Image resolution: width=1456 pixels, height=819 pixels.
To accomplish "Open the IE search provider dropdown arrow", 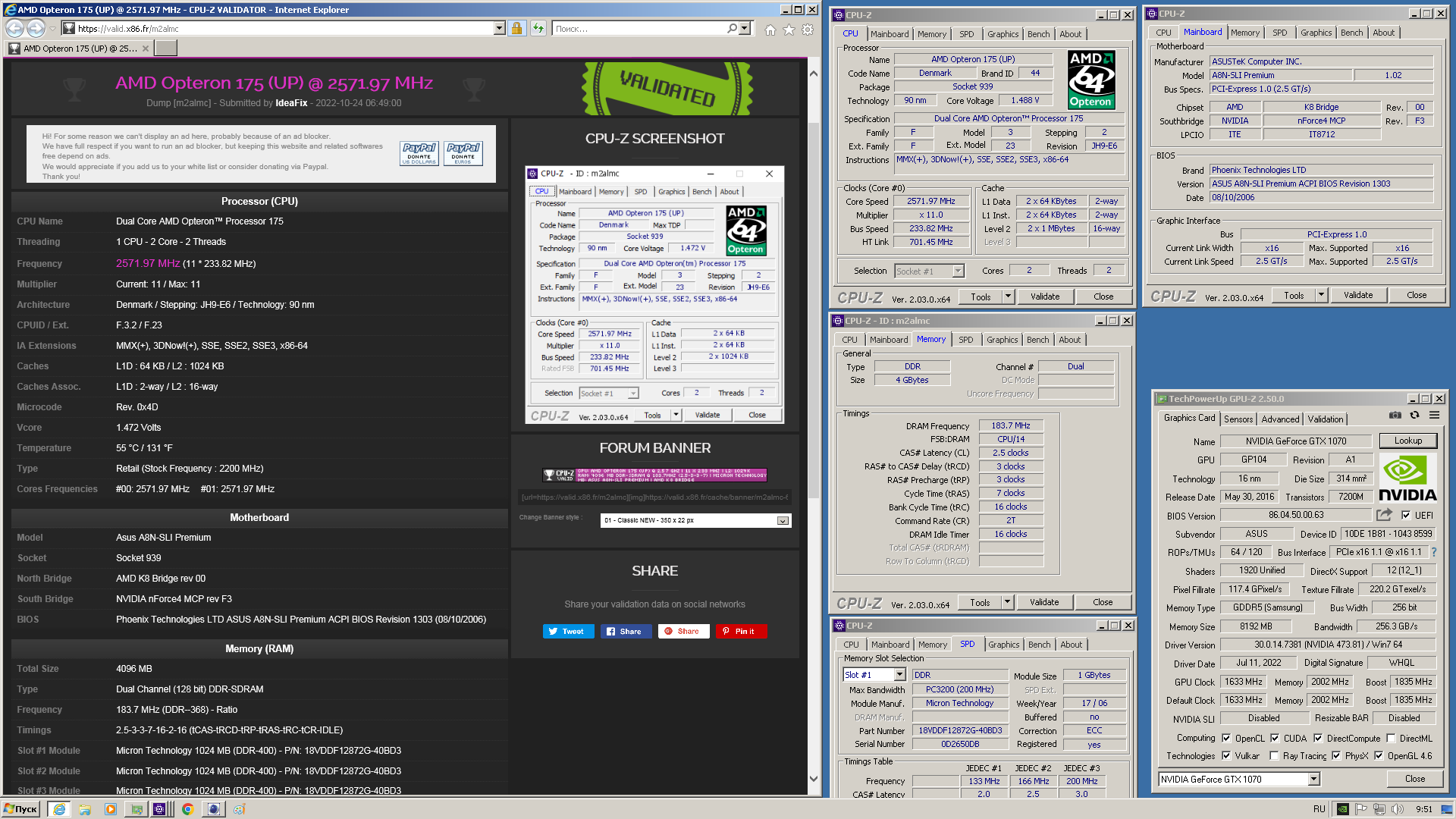I will point(745,29).
